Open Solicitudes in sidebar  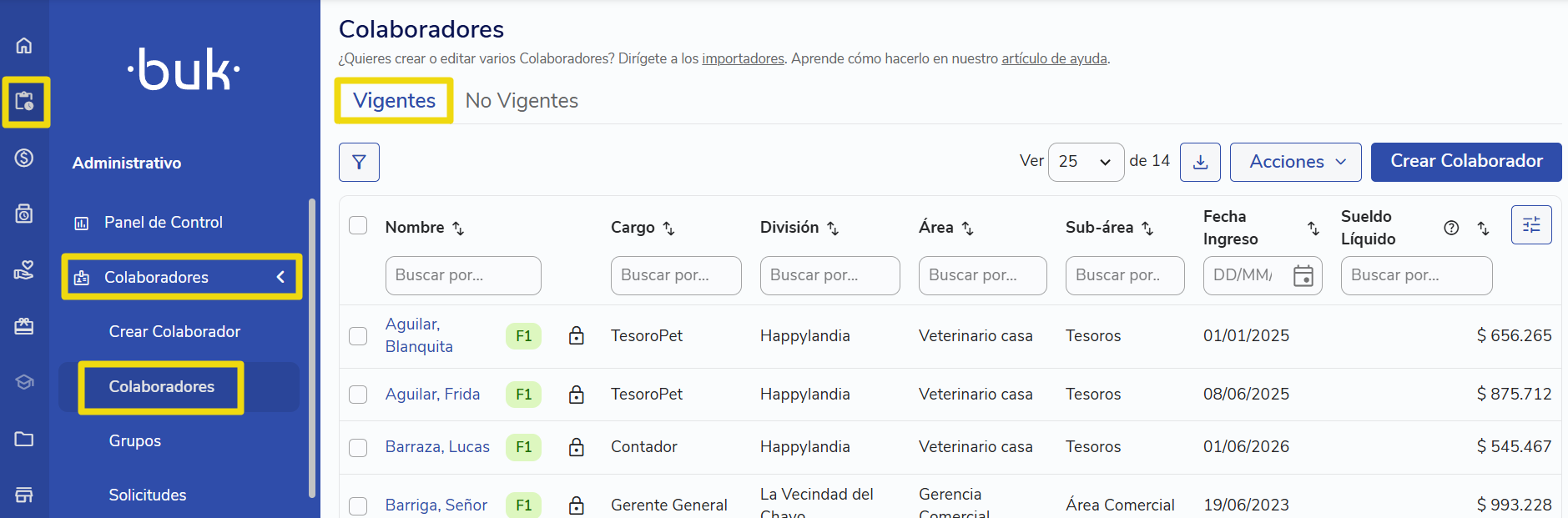[x=148, y=495]
